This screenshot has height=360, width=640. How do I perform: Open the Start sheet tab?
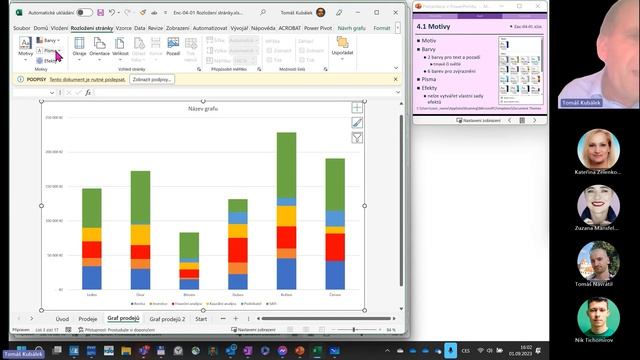click(201, 319)
